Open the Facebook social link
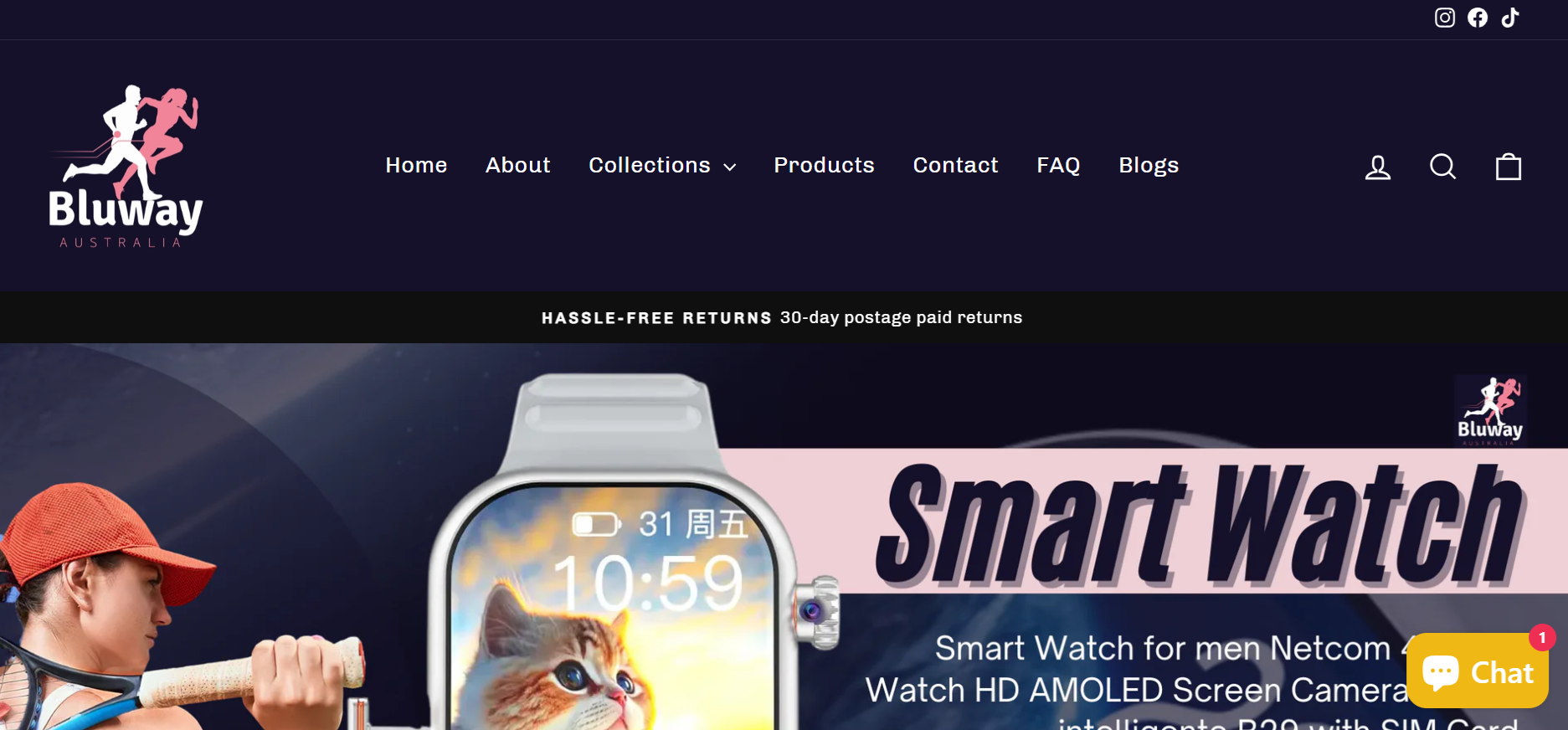Image resolution: width=1568 pixels, height=730 pixels. point(1478,18)
